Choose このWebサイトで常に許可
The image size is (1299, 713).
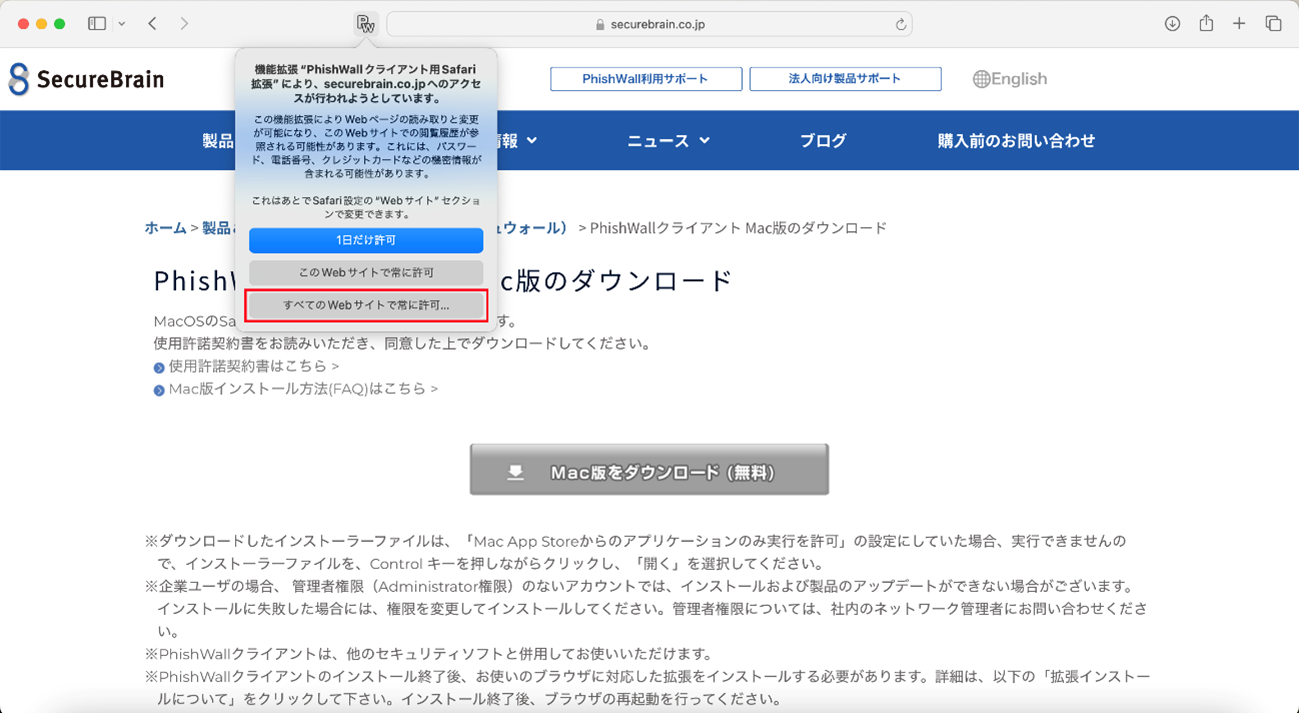coord(366,272)
